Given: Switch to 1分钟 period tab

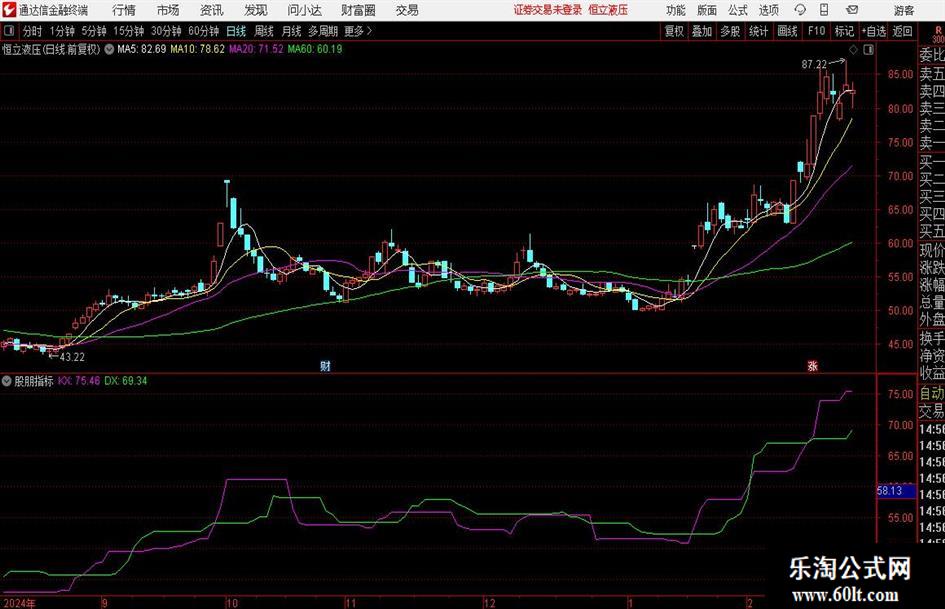Looking at the screenshot, I should coord(62,31).
